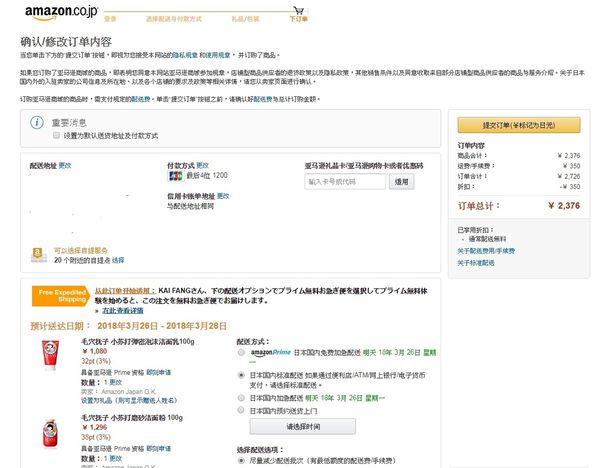The height and width of the screenshot is (468, 600).
Task: Click the shopping cart icon in header
Action: [x=298, y=10]
